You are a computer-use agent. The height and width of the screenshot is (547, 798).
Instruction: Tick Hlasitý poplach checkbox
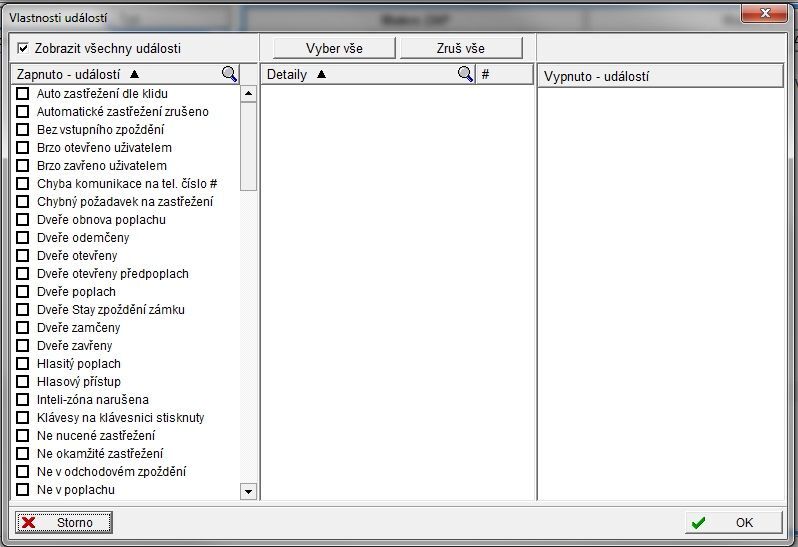[23, 364]
